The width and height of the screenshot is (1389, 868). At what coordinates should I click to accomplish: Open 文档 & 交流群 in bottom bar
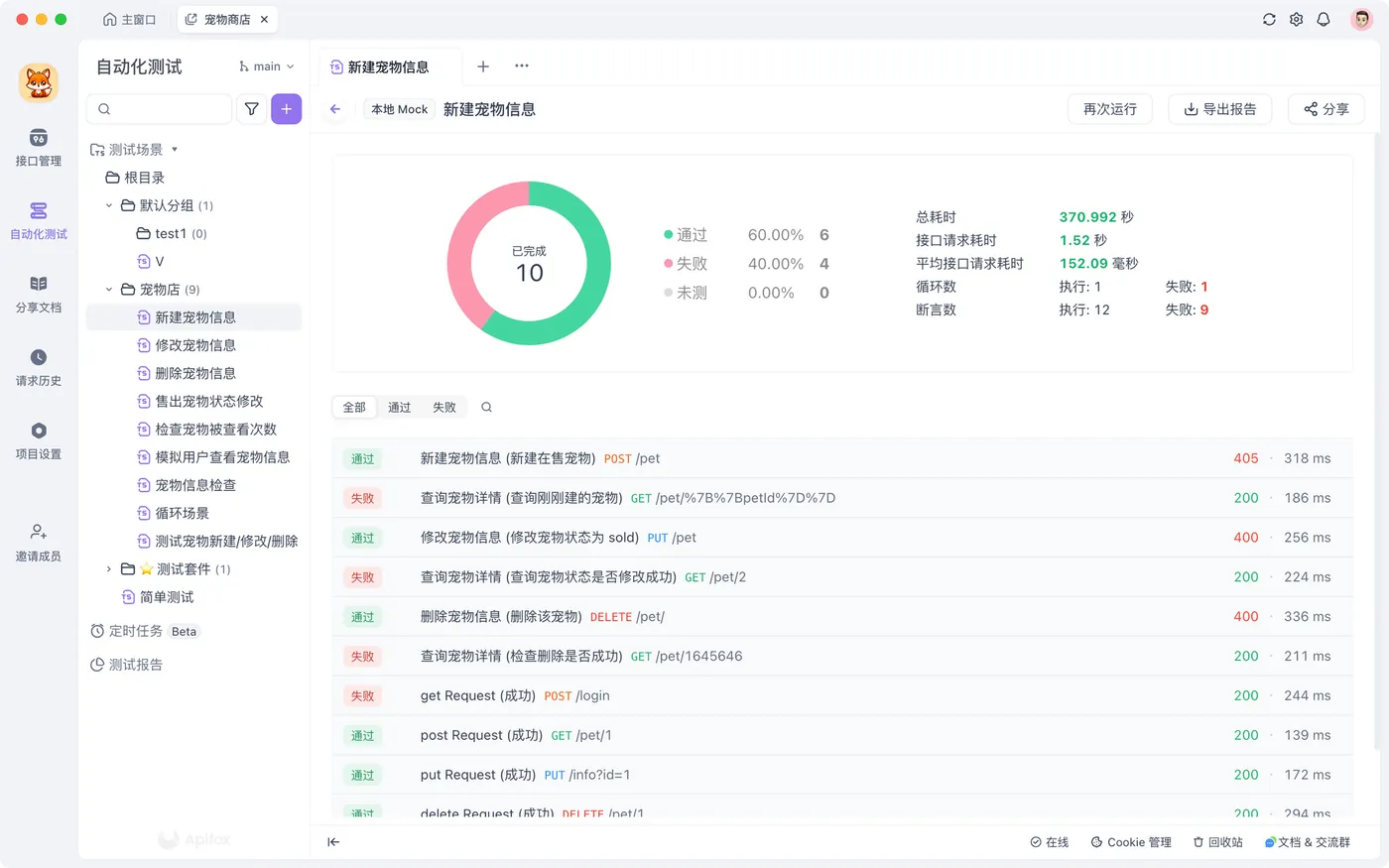tap(1308, 842)
